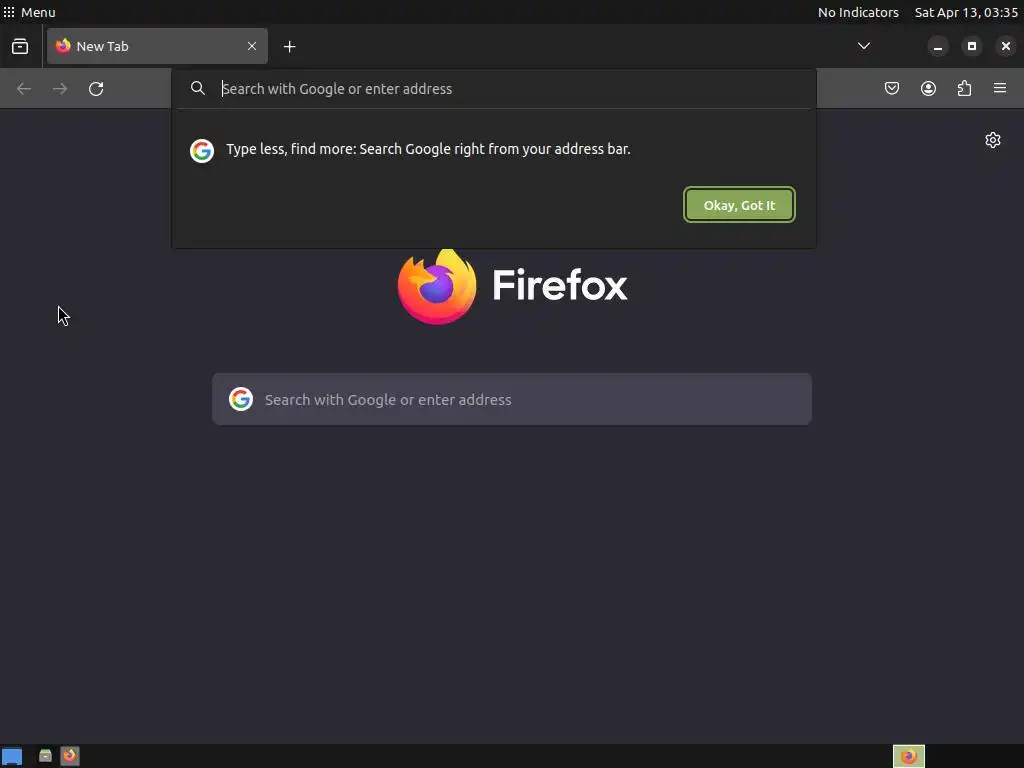Minimize the Firefox window
Viewport: 1024px width, 768px height.
[938, 46]
